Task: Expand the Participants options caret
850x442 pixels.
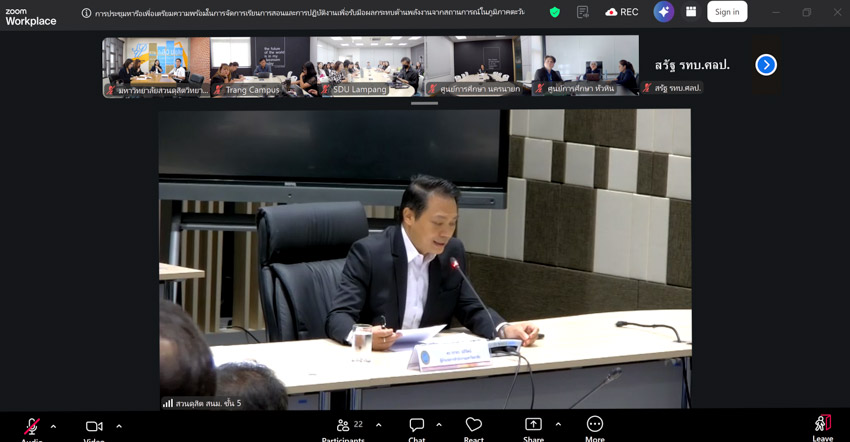Action: pos(378,425)
